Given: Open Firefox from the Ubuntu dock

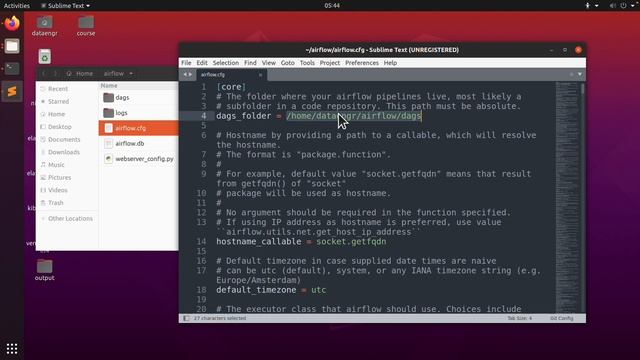Looking at the screenshot, I should [x=12, y=23].
